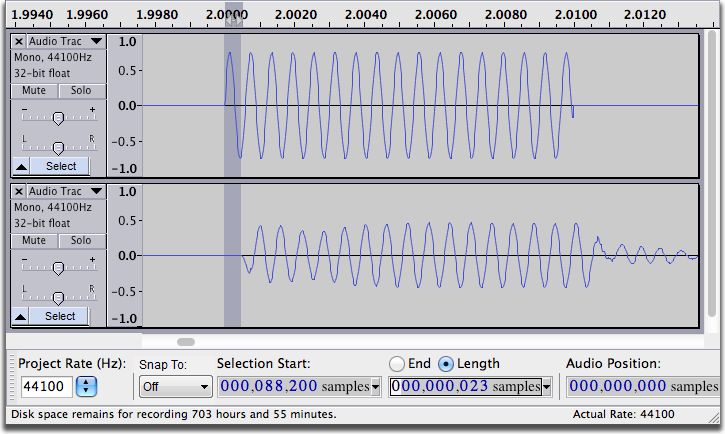The width and height of the screenshot is (725, 434).
Task: Click the horizontal scrollbar thumb
Action: pos(186,342)
